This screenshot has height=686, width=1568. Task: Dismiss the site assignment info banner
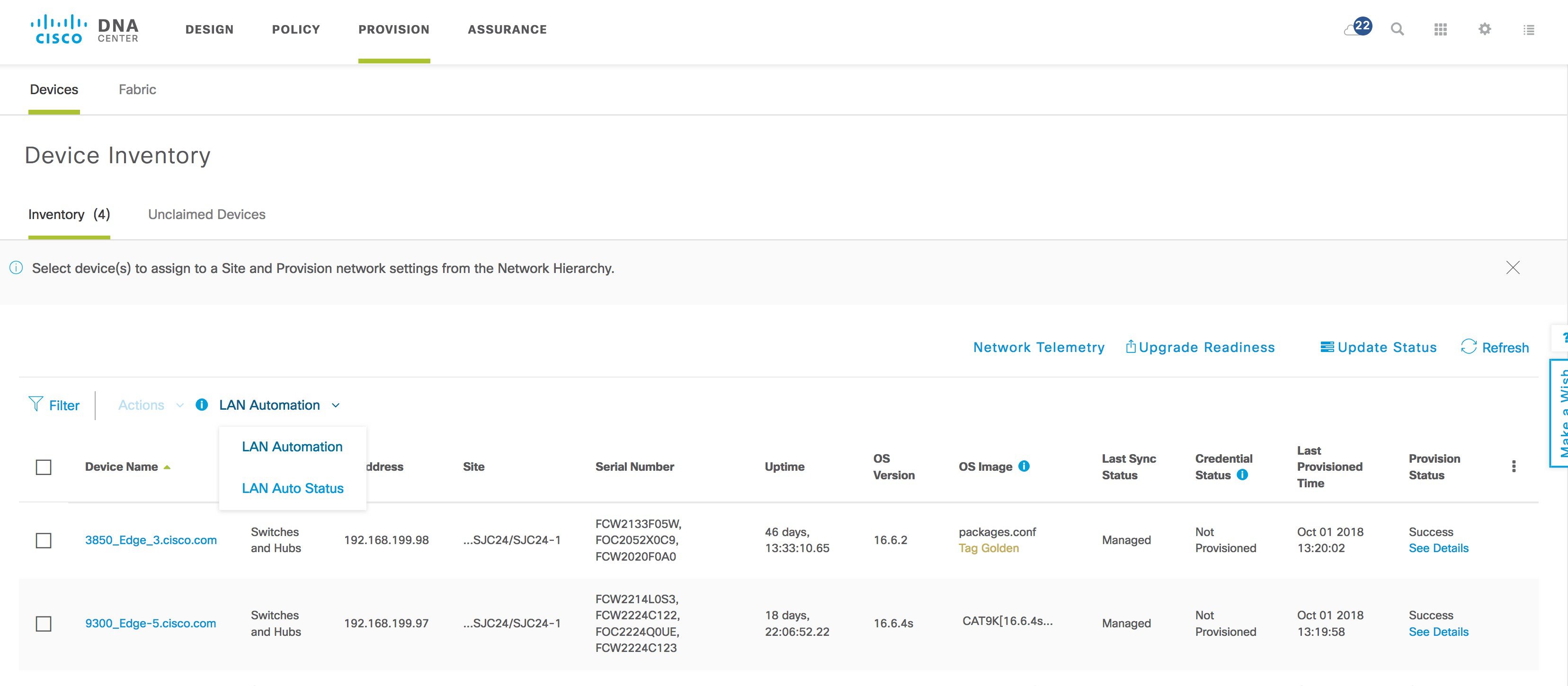(1513, 267)
